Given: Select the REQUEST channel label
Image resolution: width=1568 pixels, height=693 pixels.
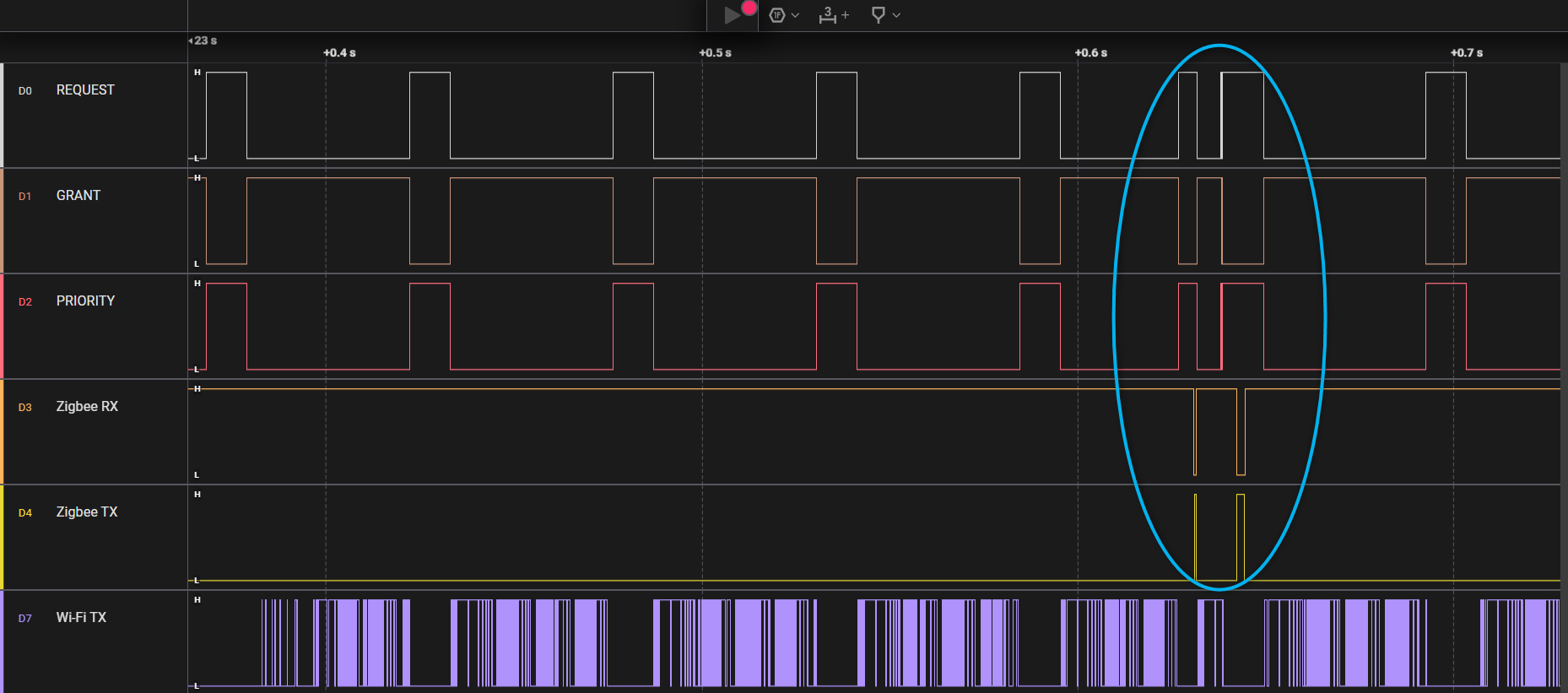Looking at the screenshot, I should pos(85,90).
